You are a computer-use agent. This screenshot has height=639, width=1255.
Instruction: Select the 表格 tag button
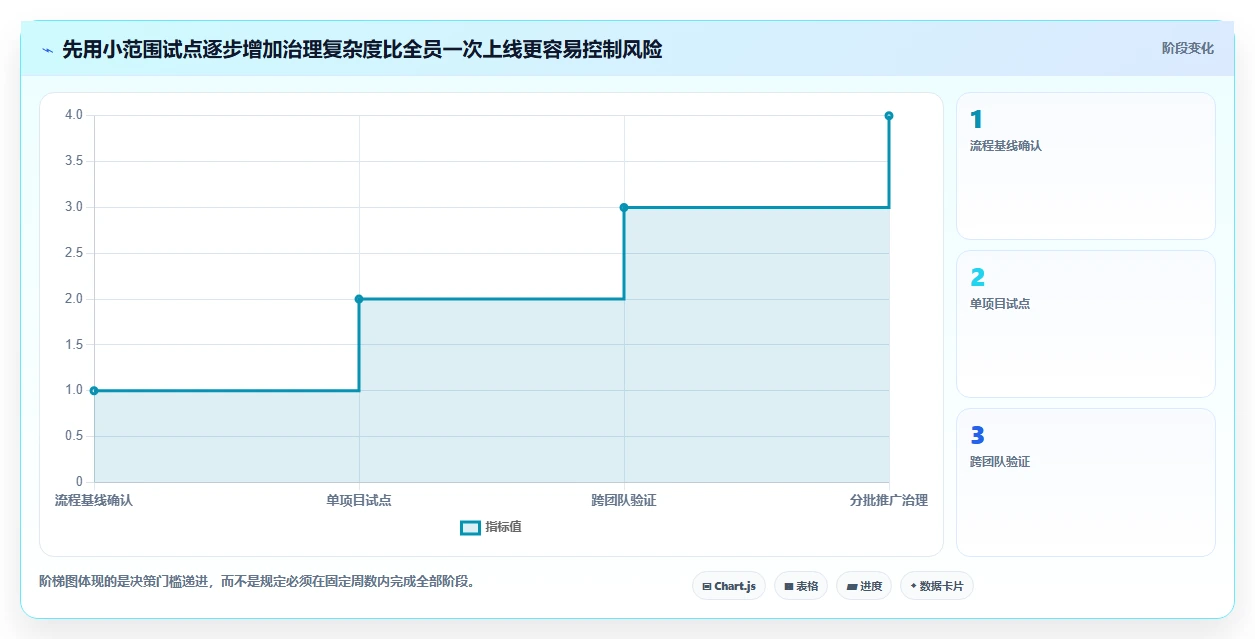click(801, 586)
